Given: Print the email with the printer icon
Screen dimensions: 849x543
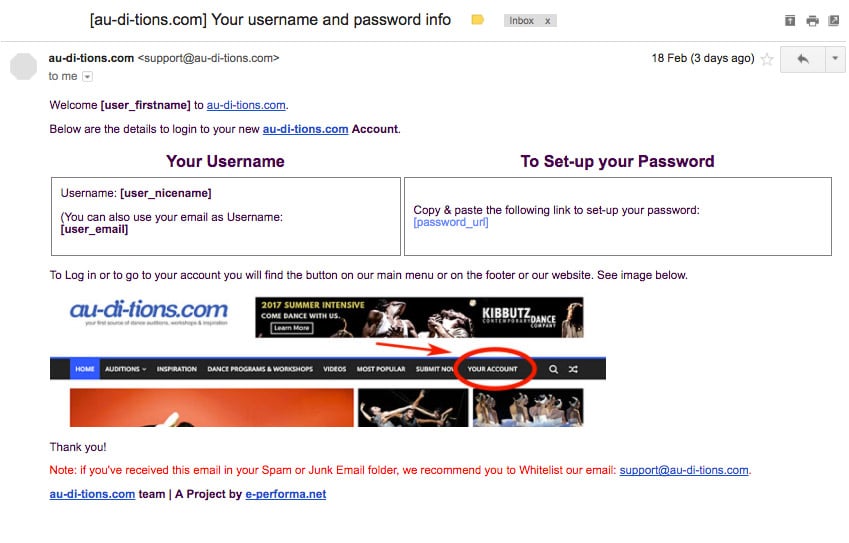Looking at the screenshot, I should tap(812, 21).
